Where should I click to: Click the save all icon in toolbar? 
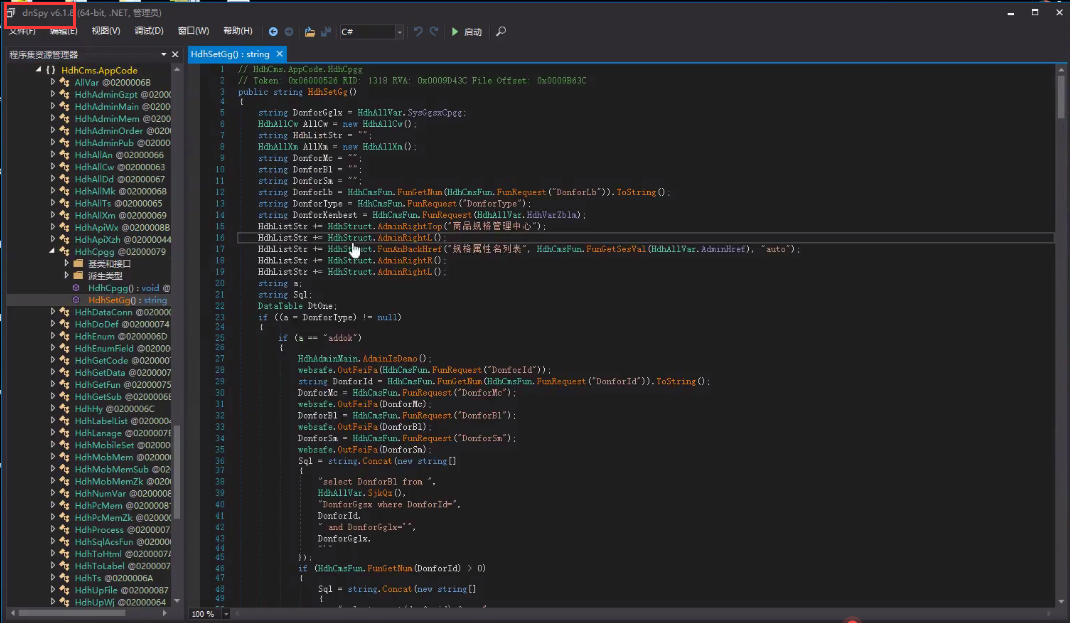[326, 32]
